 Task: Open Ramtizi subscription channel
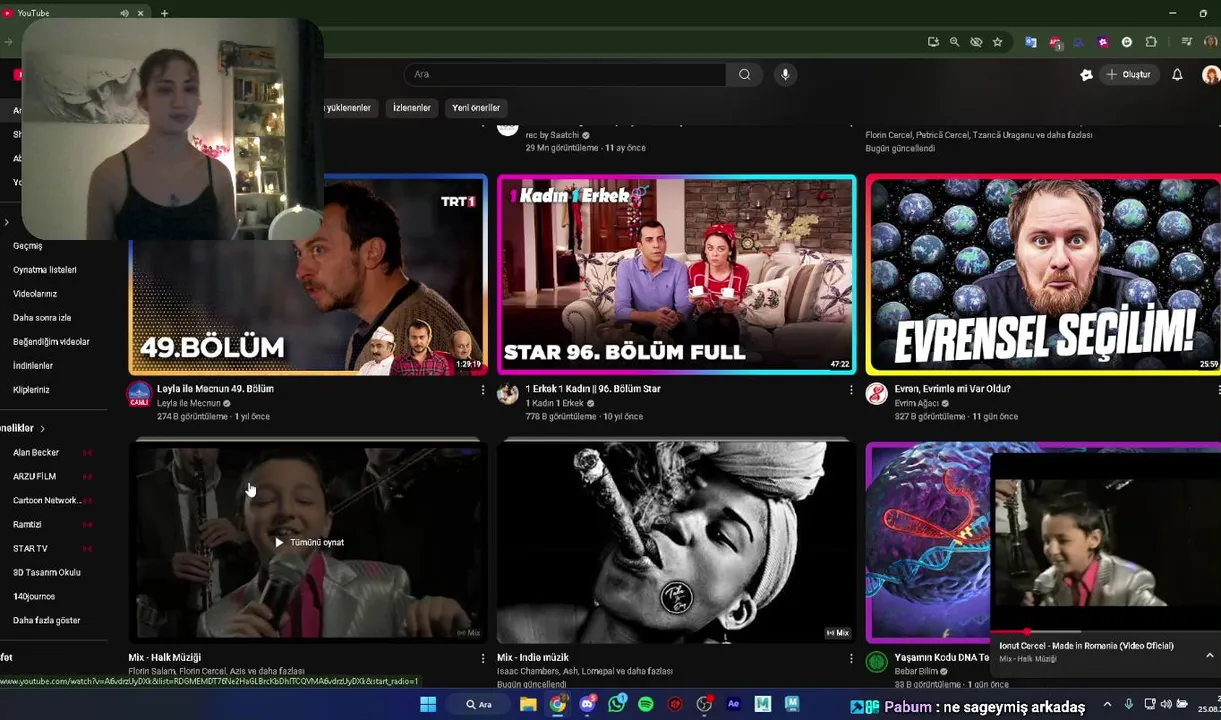(x=27, y=525)
